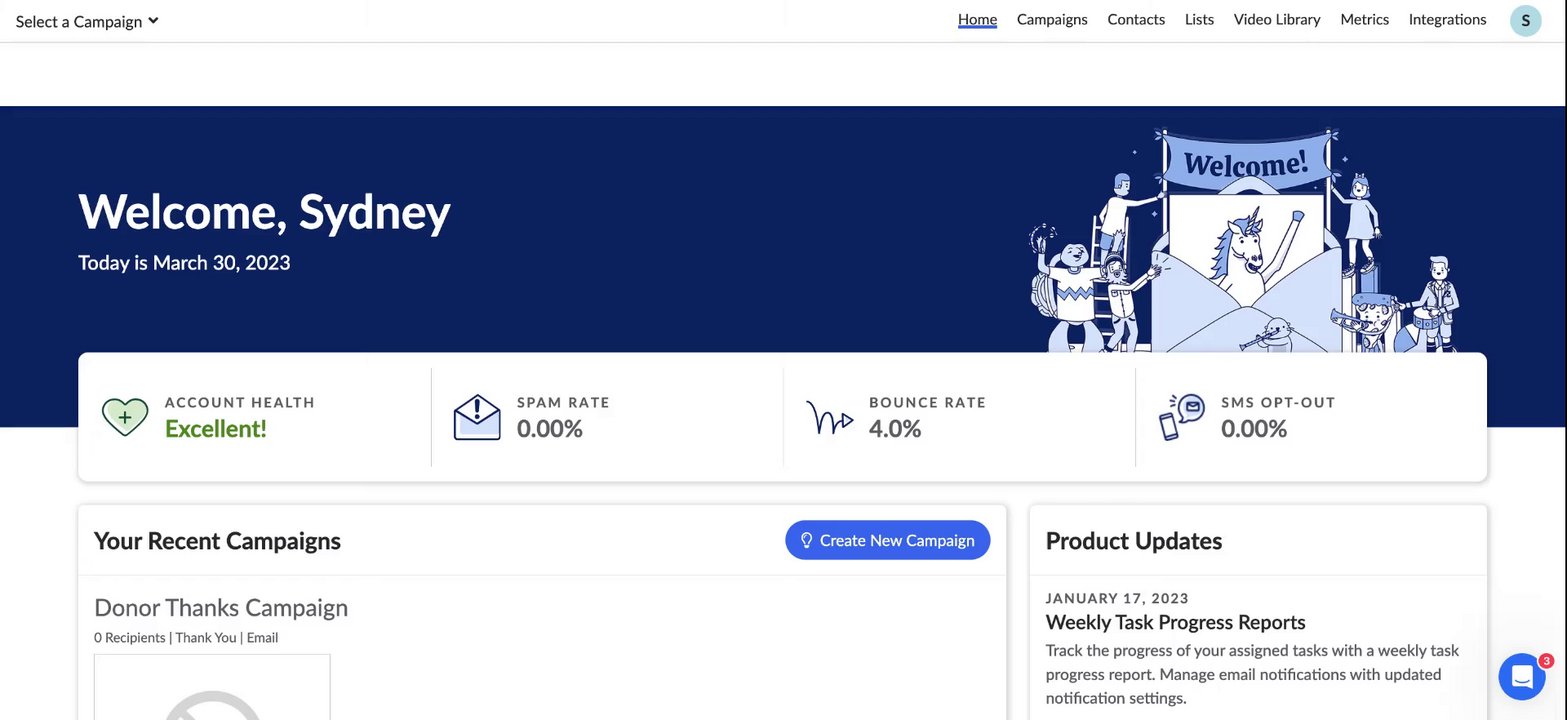Image resolution: width=1567 pixels, height=720 pixels.
Task: Open the Donor Thanks Campaign link
Action: 221,607
